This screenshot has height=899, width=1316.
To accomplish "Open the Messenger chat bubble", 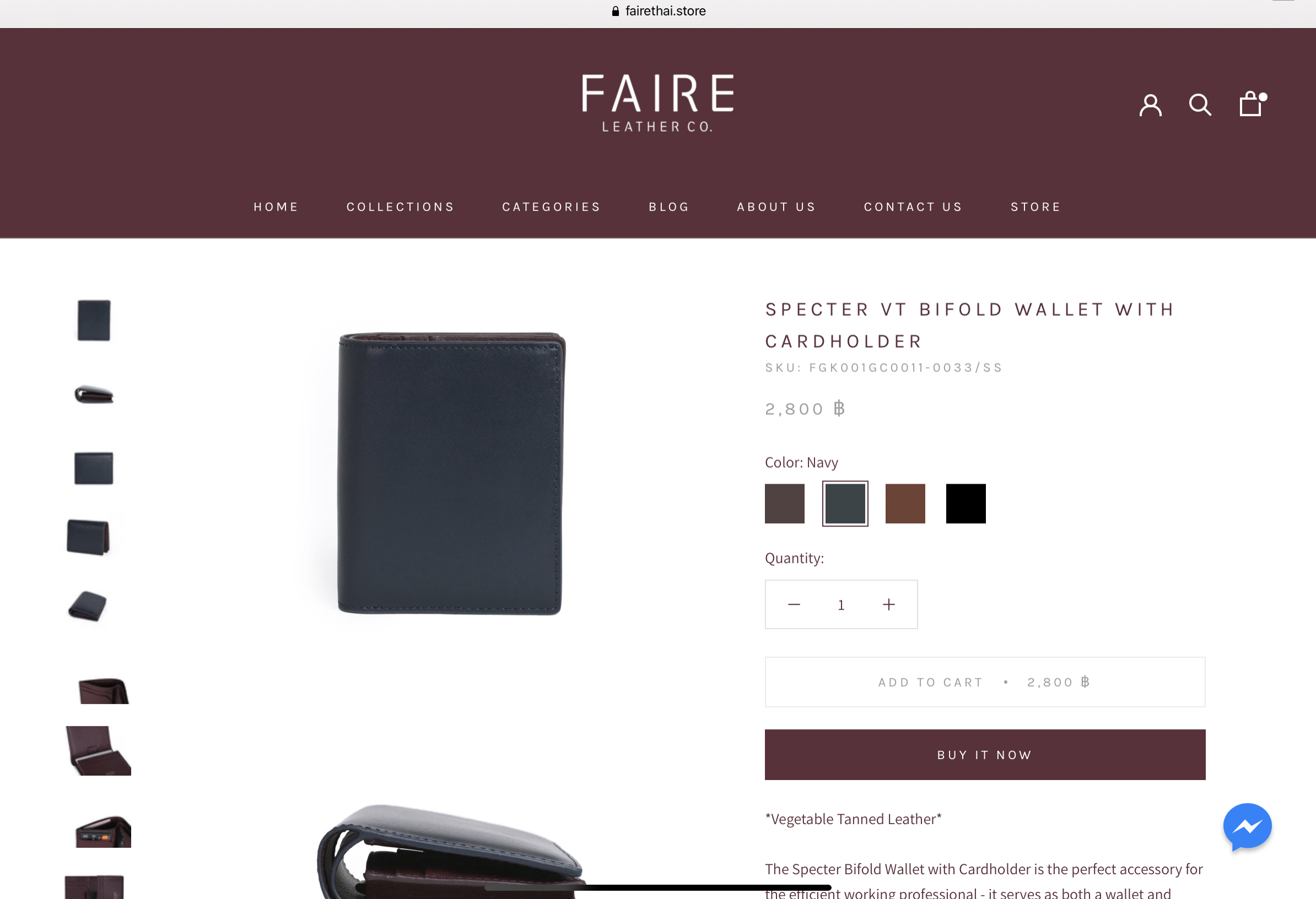I will [1247, 826].
